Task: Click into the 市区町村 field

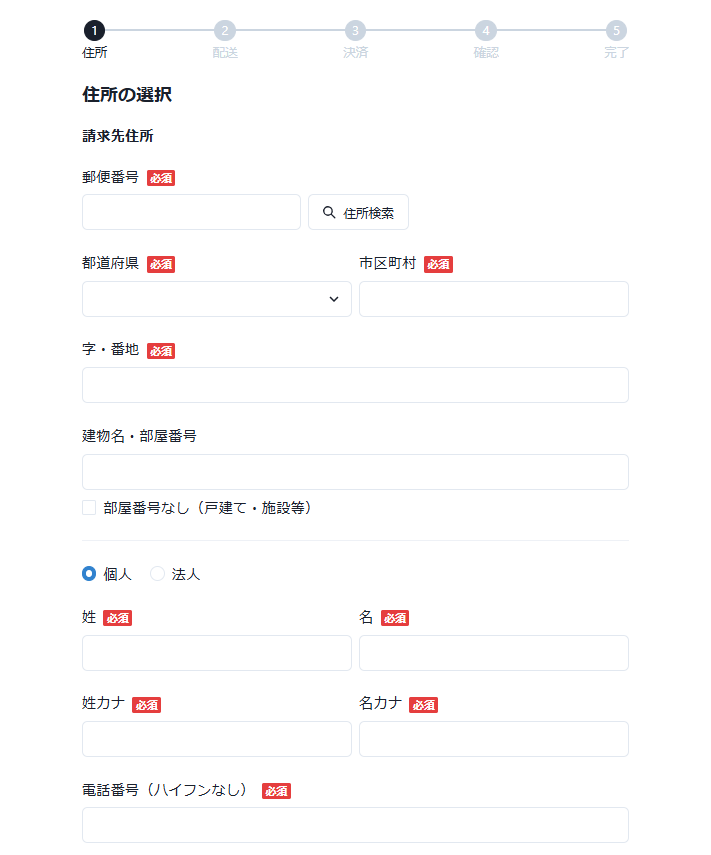Action: (493, 299)
